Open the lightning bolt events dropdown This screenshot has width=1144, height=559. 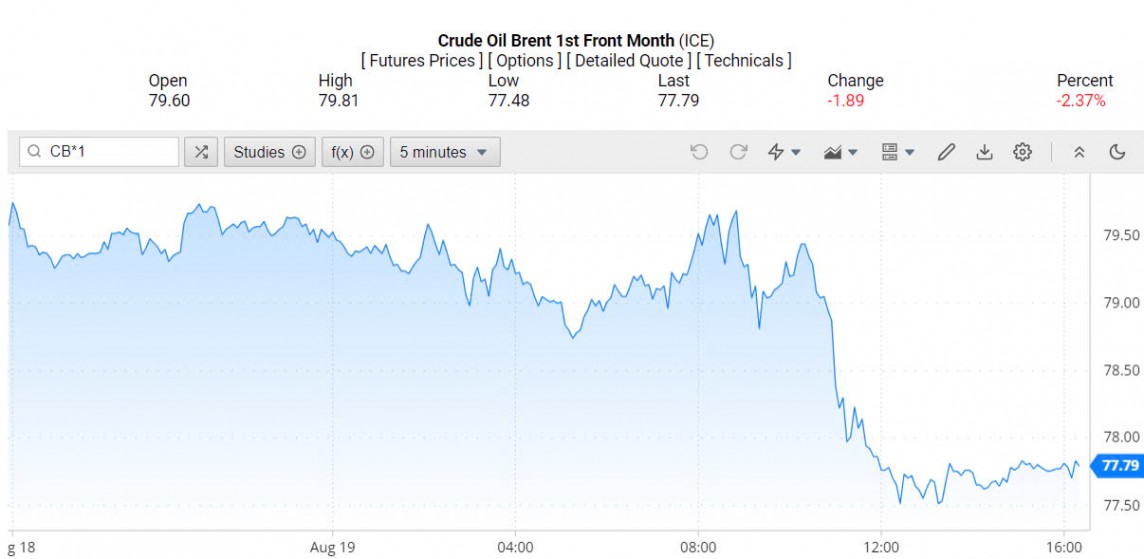point(784,152)
